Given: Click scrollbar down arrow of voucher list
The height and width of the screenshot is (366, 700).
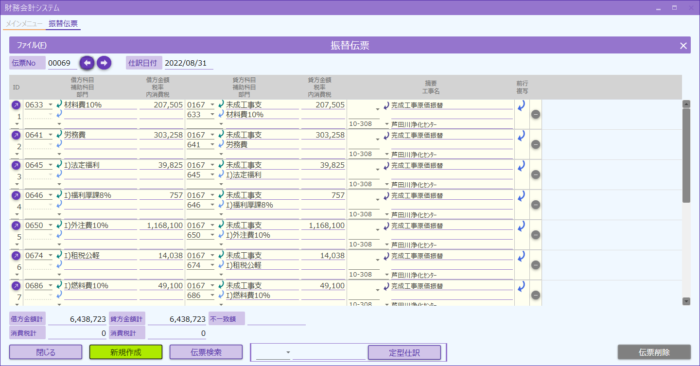Looking at the screenshot, I should [686, 301].
